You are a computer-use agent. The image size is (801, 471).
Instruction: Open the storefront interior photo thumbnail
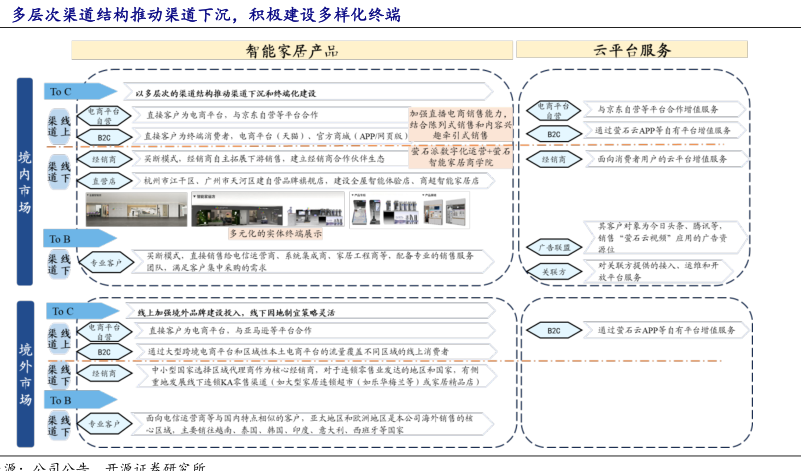tap(136, 209)
